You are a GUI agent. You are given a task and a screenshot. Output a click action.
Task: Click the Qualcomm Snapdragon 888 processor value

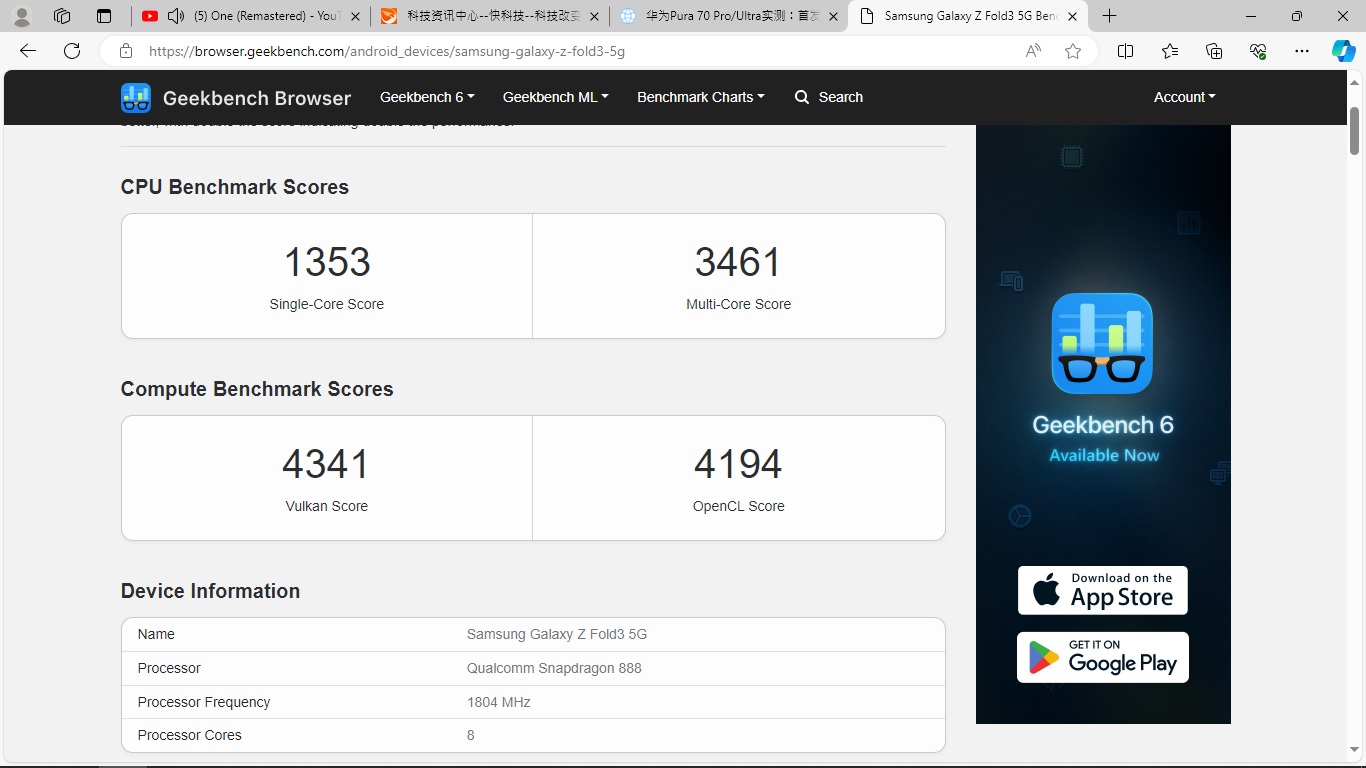coord(554,668)
